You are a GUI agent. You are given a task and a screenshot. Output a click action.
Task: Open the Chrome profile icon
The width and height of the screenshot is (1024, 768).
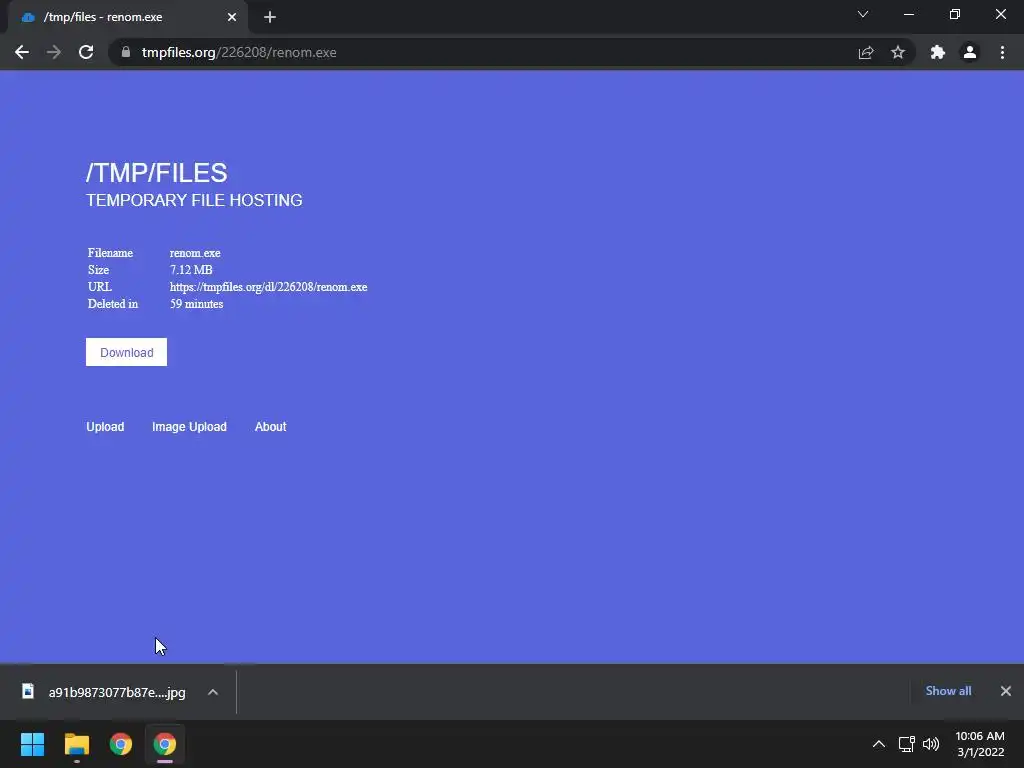click(x=970, y=52)
